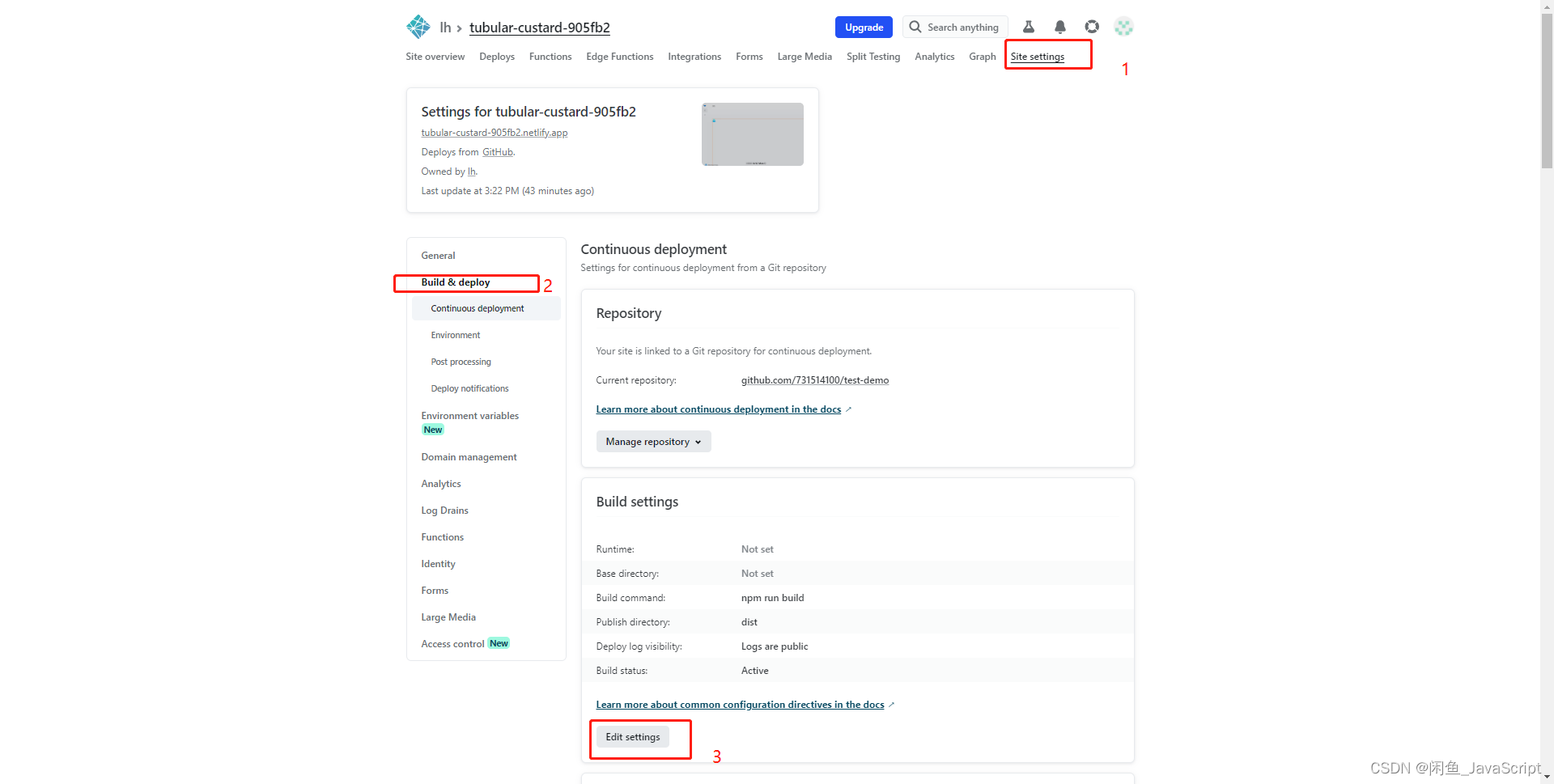
Task: Open Forms in settings sidebar
Action: pyautogui.click(x=435, y=591)
